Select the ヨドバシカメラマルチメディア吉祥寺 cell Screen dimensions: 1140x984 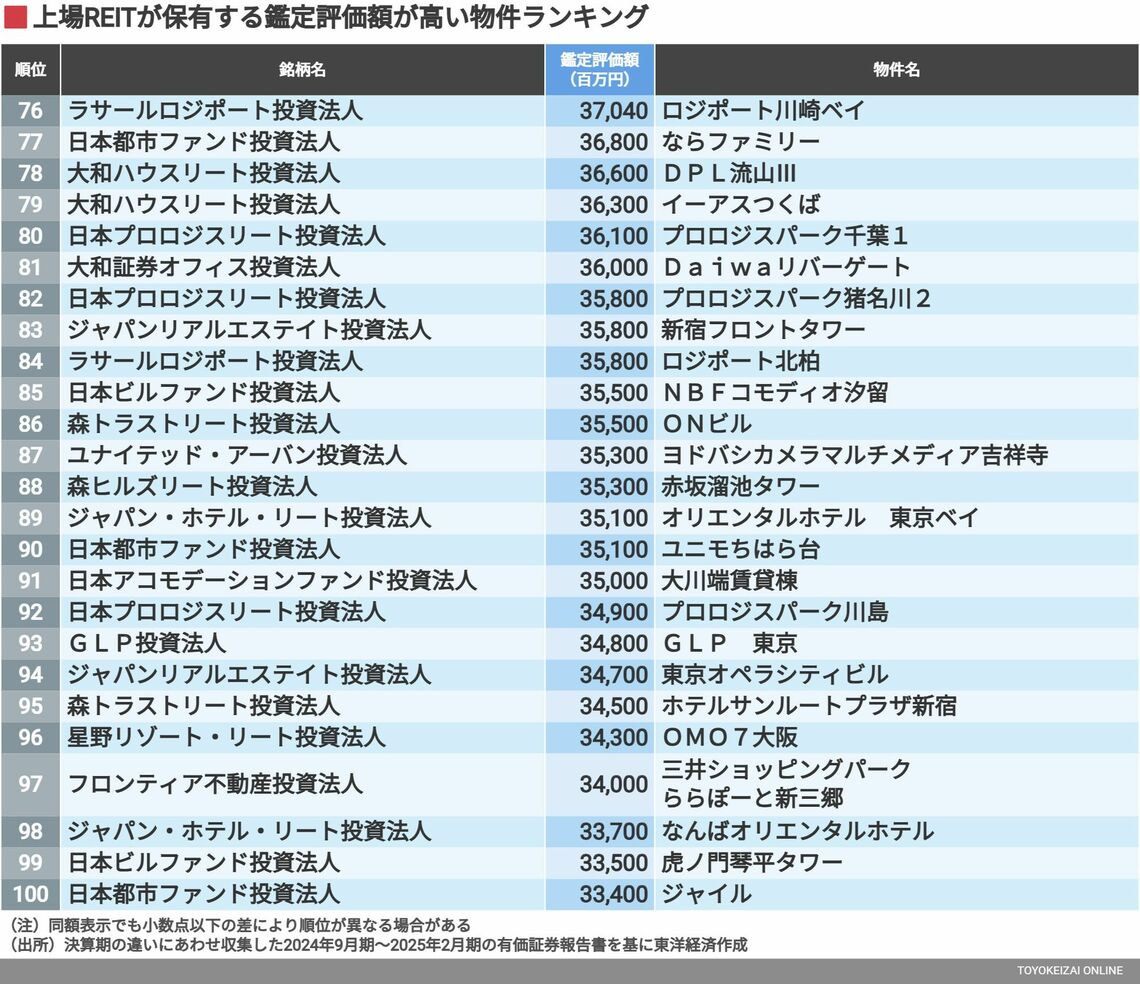point(855,455)
